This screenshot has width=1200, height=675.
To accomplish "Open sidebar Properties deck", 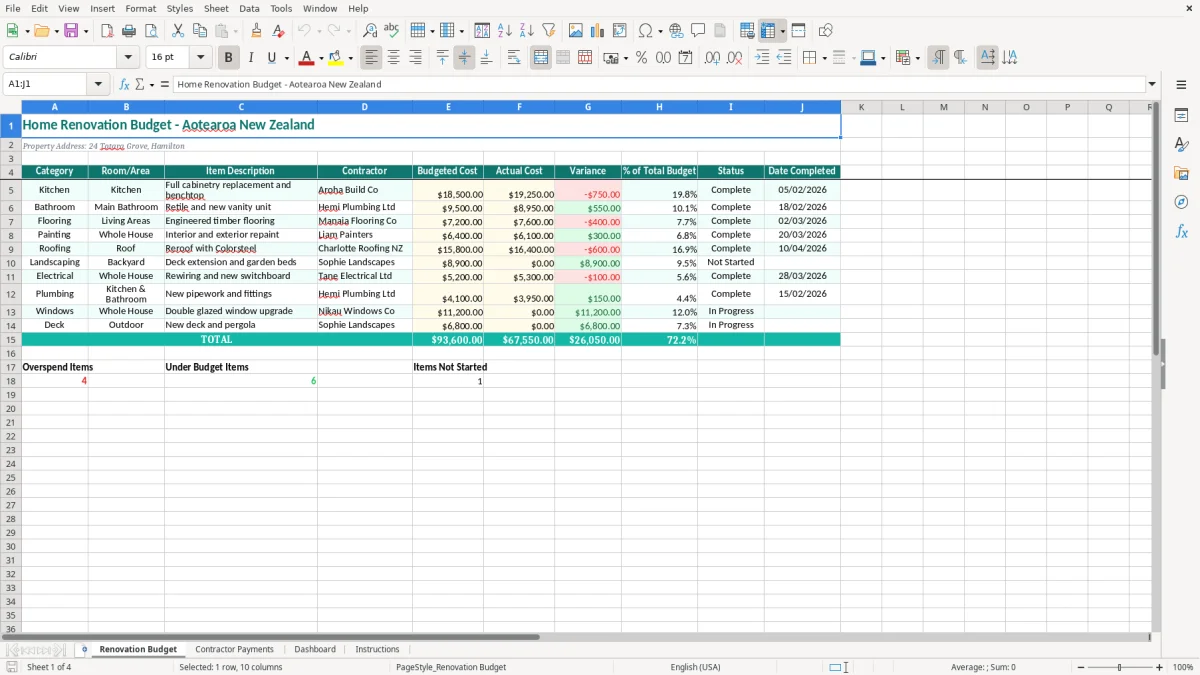I will [x=1181, y=115].
